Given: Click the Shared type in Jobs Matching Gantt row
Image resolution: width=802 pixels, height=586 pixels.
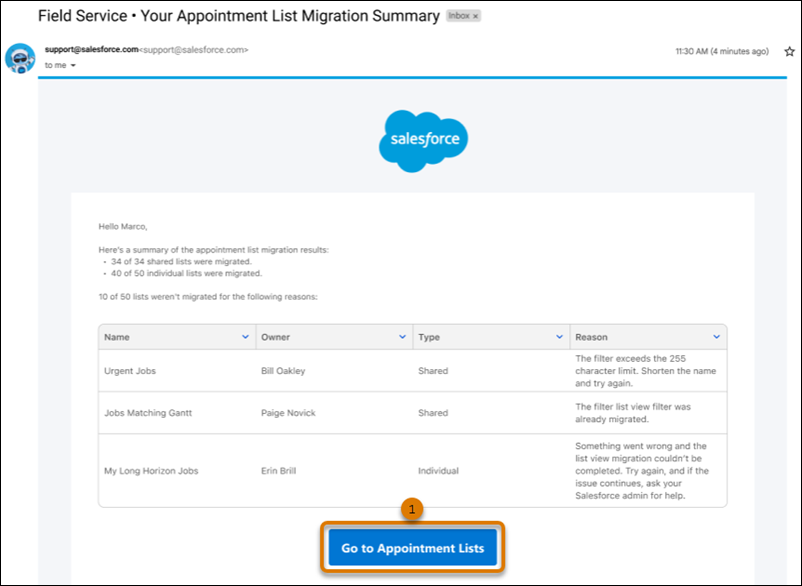Looking at the screenshot, I should 433,413.
